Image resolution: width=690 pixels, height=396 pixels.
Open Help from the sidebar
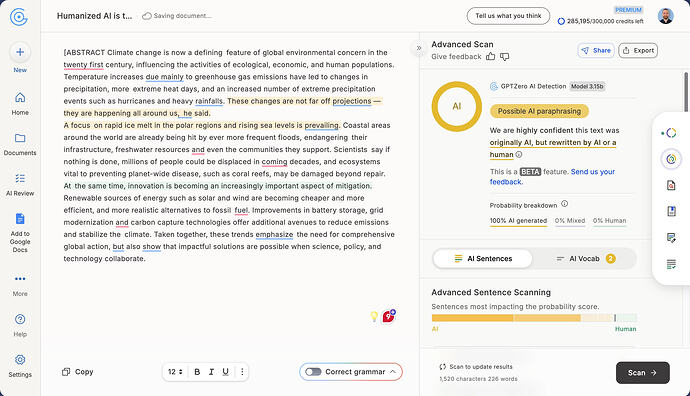[x=20, y=325]
